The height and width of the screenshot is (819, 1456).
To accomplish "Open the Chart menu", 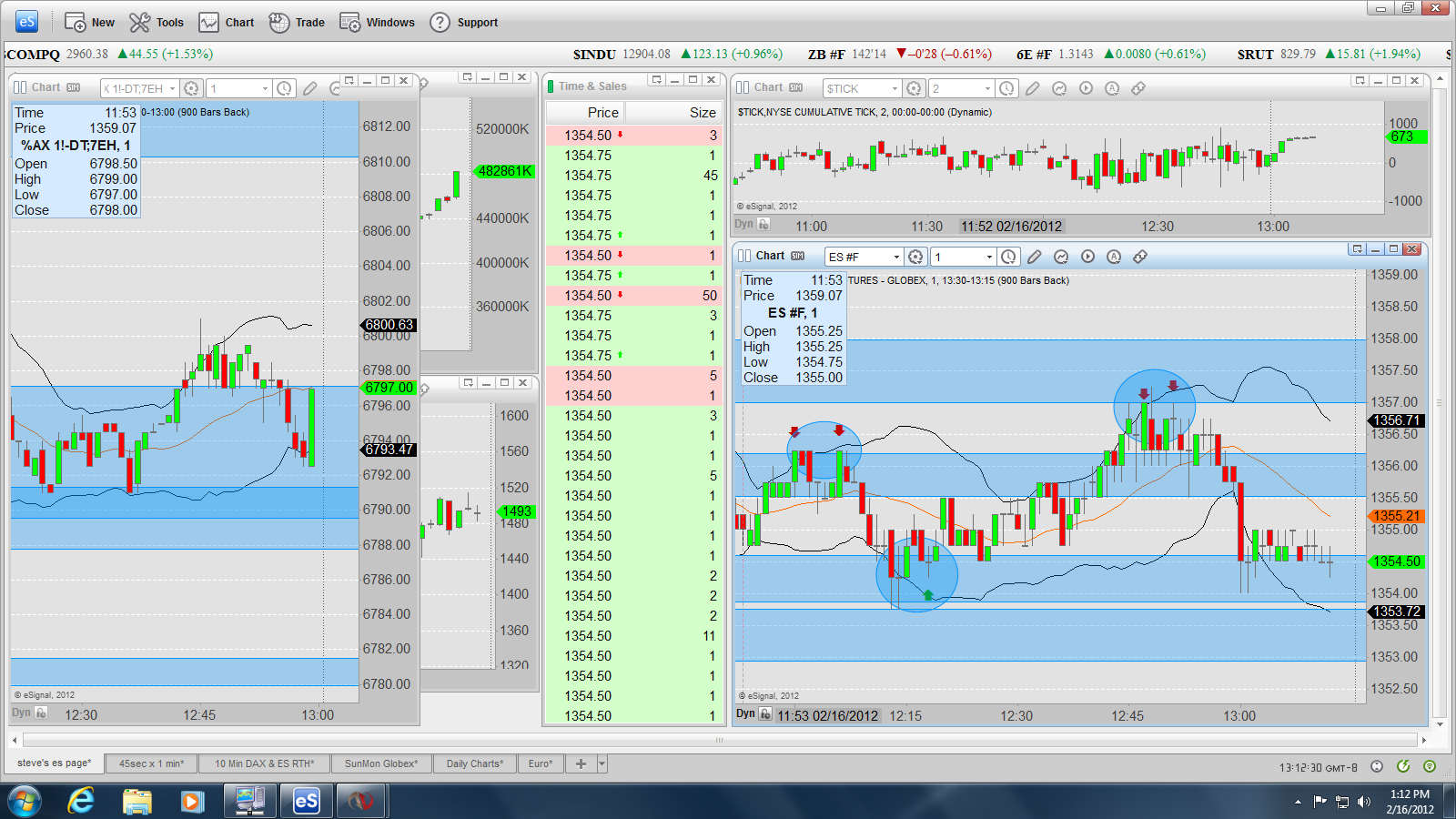I will (x=227, y=22).
